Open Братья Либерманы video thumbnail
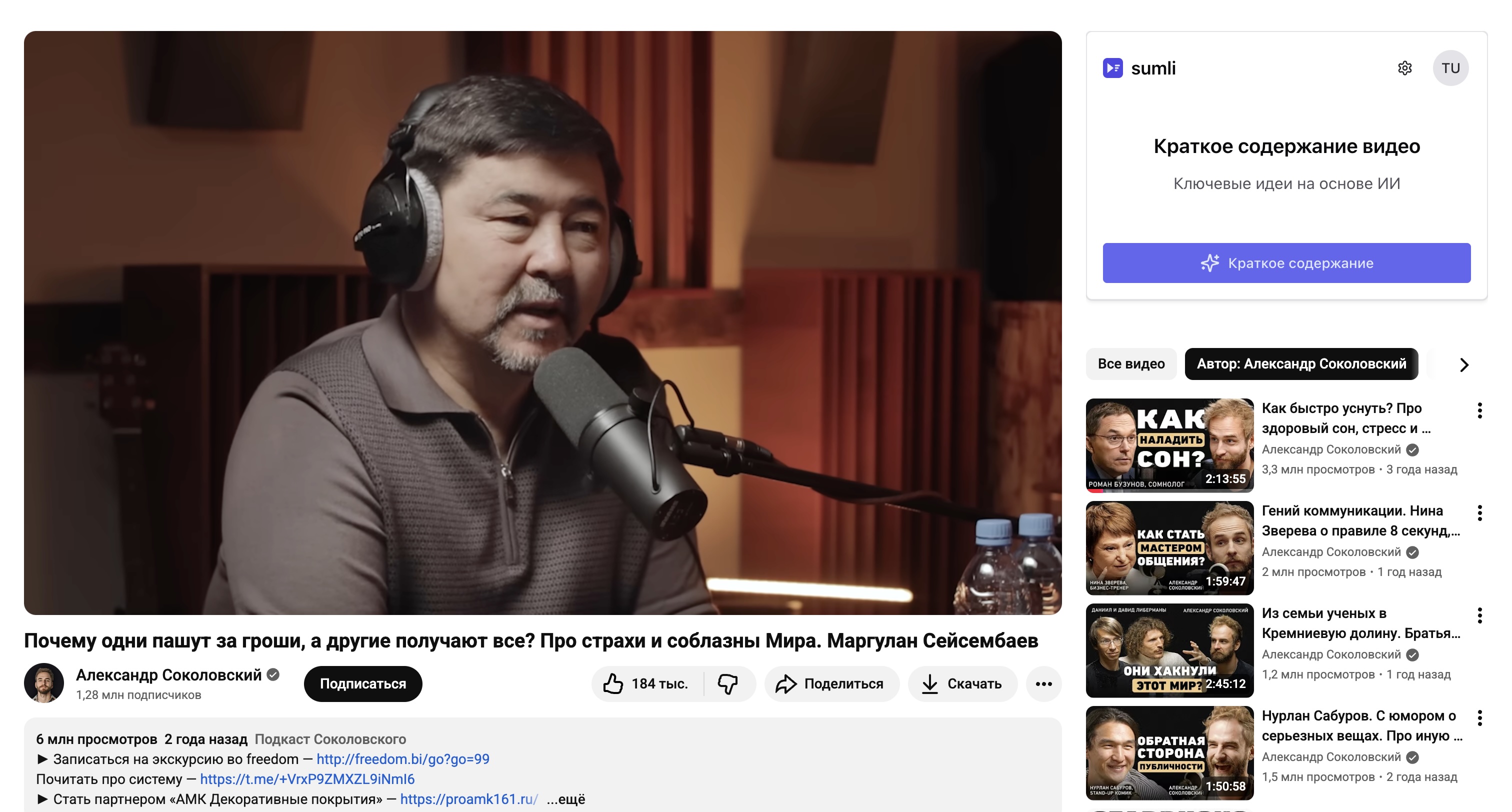 (x=1169, y=650)
